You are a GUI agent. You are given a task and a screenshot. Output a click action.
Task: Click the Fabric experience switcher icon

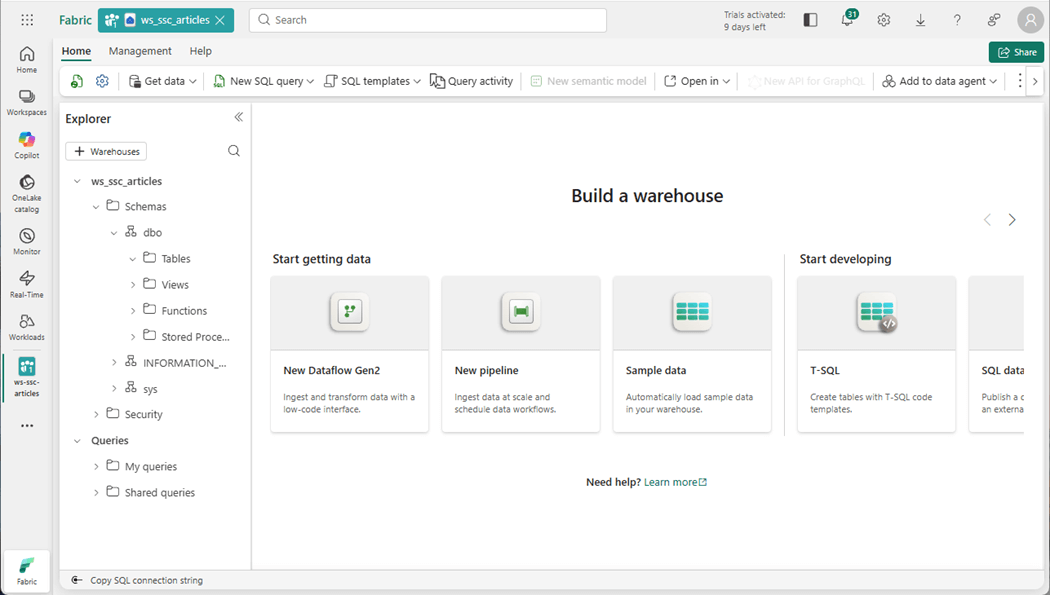(x=27, y=571)
